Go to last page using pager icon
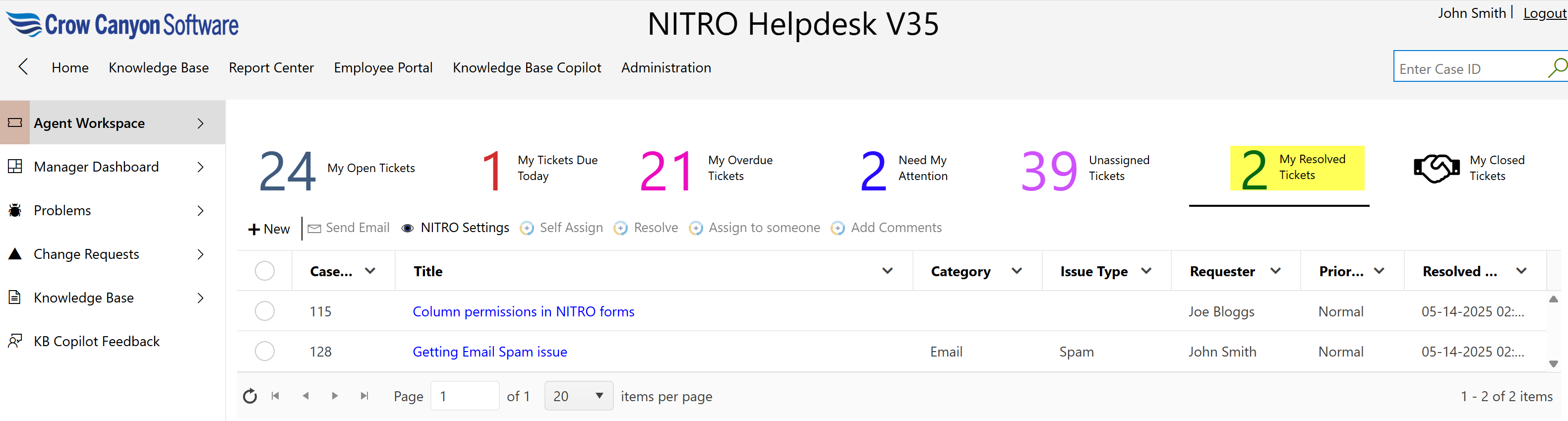 tap(364, 396)
